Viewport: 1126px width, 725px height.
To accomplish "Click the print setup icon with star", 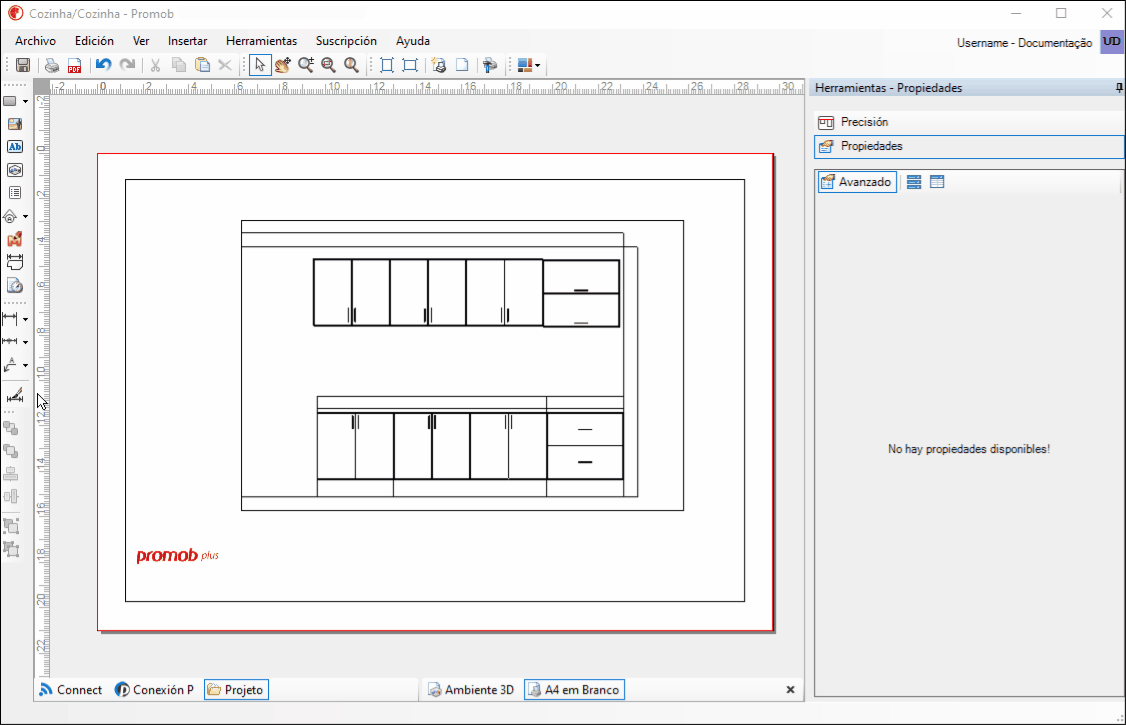I will [x=439, y=65].
